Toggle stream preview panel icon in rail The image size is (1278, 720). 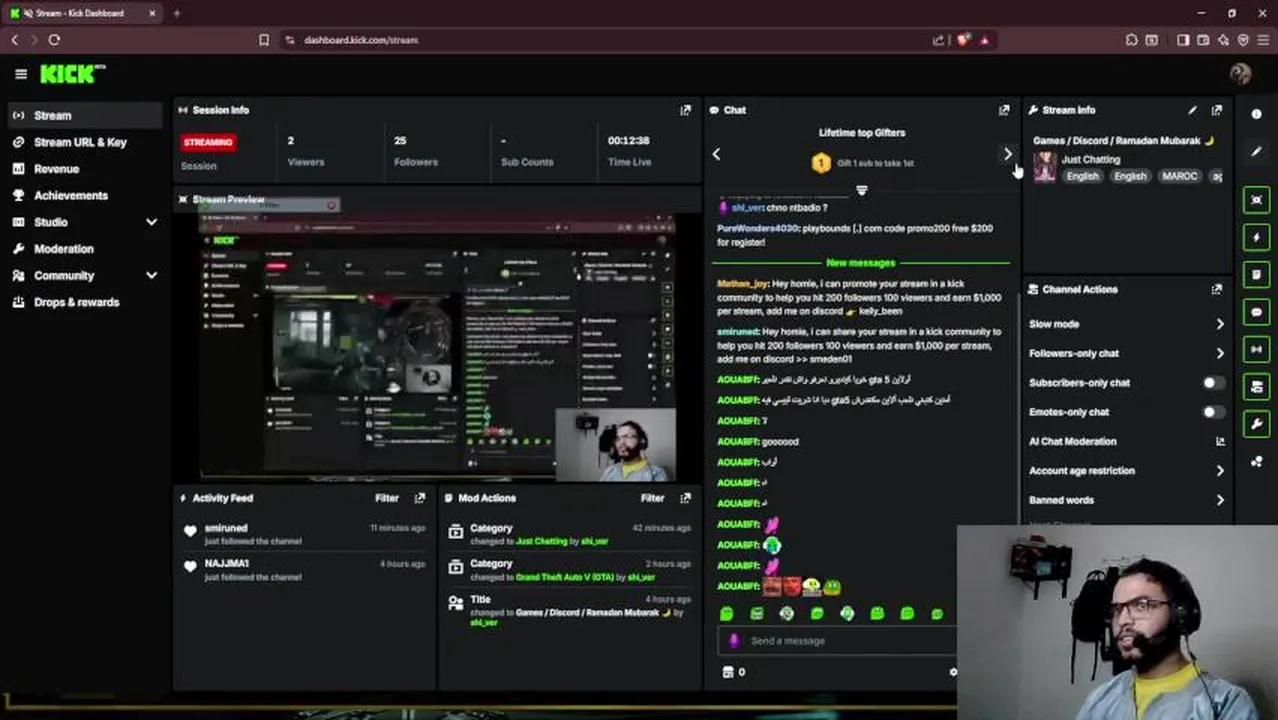coord(1257,200)
